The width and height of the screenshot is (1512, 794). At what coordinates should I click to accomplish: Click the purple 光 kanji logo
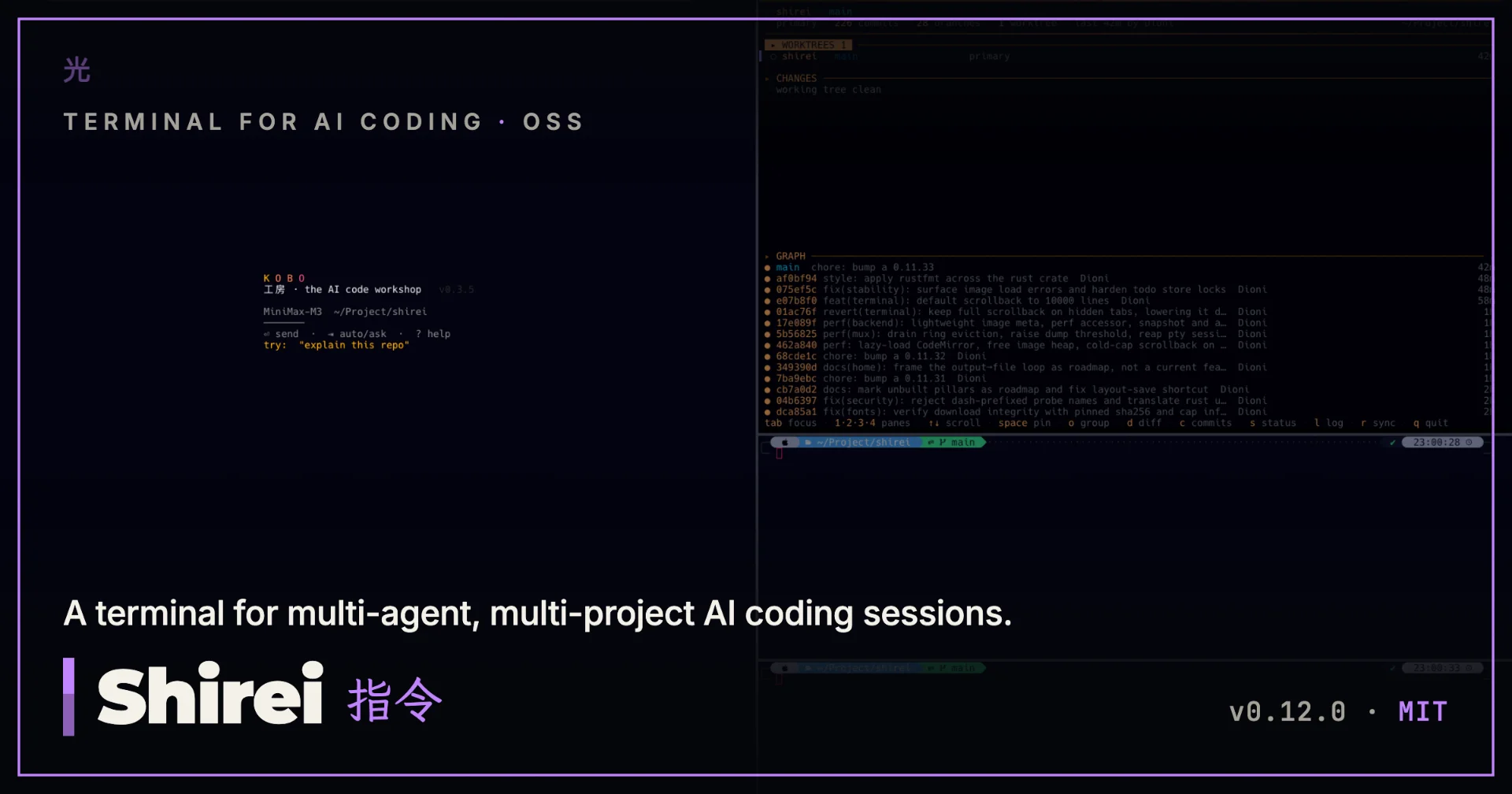point(77,70)
